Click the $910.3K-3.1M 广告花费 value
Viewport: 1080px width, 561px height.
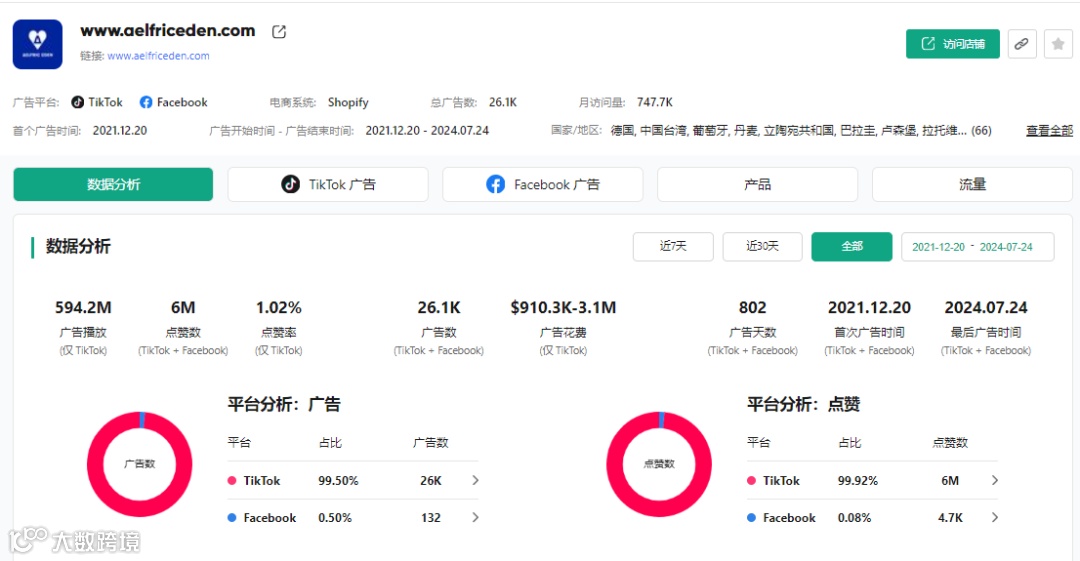(x=563, y=307)
